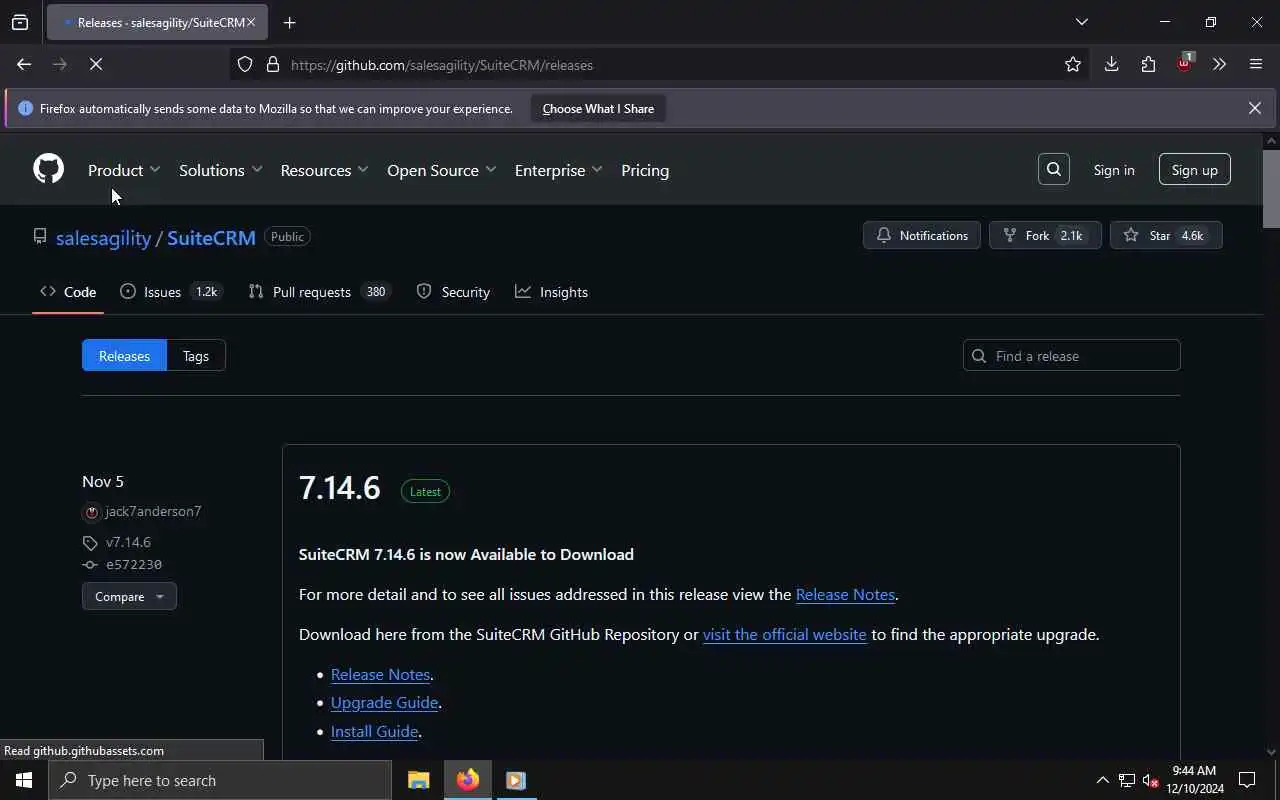Follow the visit the official website link
The height and width of the screenshot is (800, 1280).
click(x=784, y=634)
